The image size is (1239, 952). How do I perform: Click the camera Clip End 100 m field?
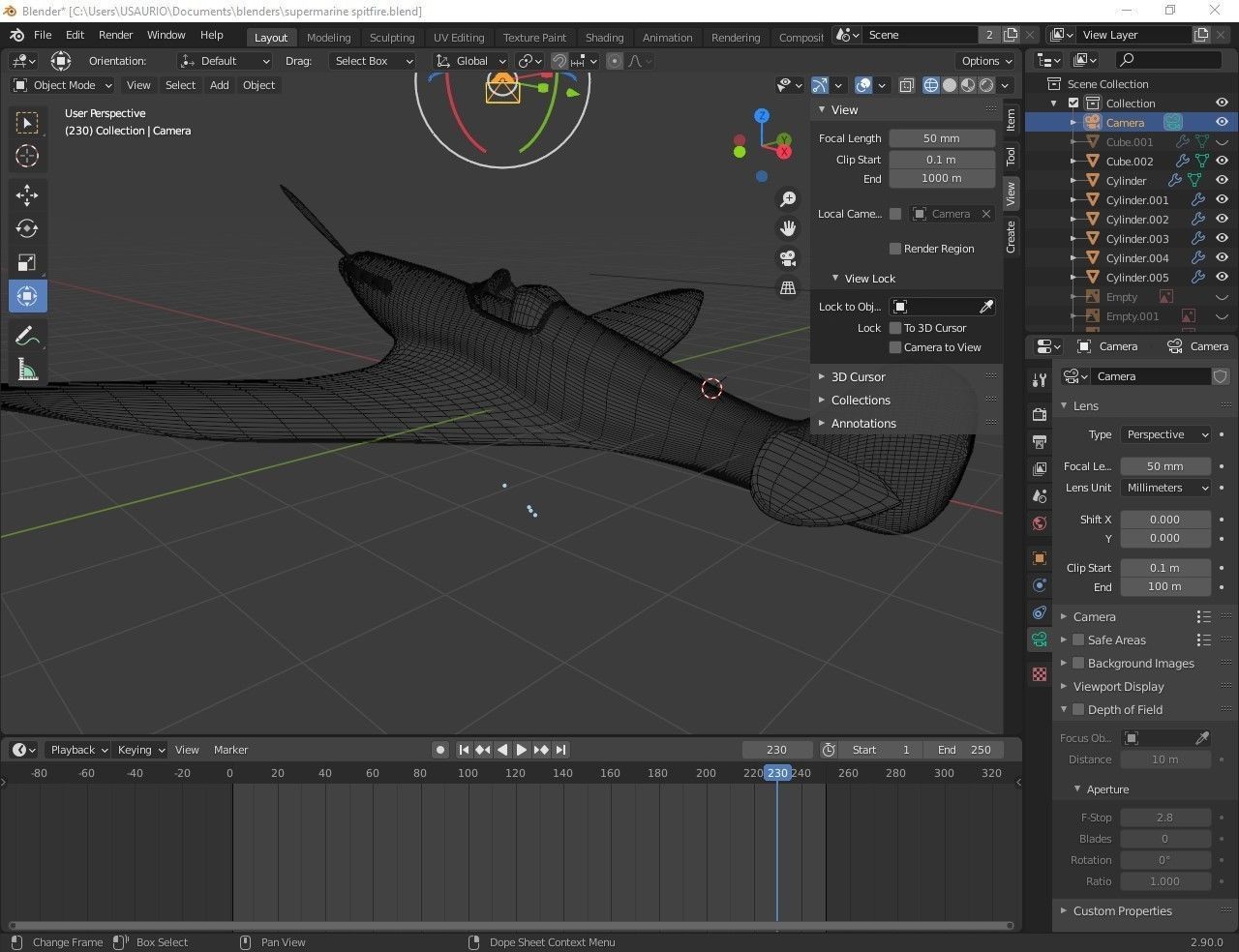[1165, 586]
